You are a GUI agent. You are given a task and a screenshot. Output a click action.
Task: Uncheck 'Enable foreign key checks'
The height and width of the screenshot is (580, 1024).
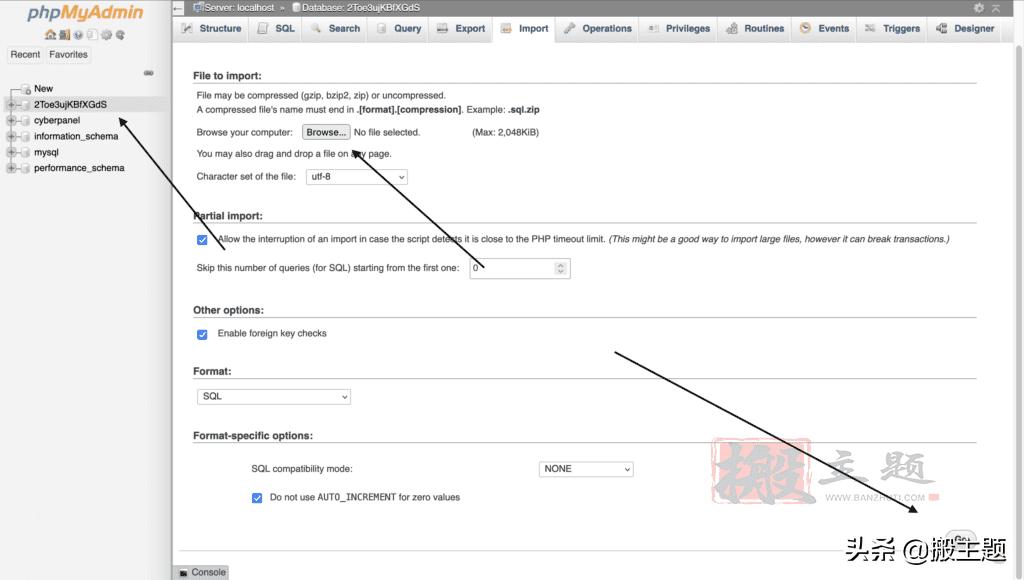point(202,334)
